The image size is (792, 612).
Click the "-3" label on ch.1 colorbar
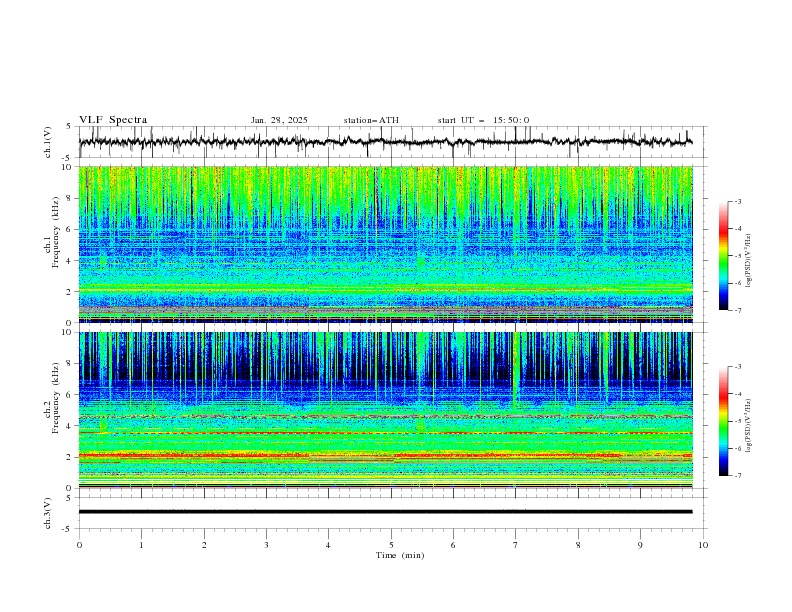[737, 201]
